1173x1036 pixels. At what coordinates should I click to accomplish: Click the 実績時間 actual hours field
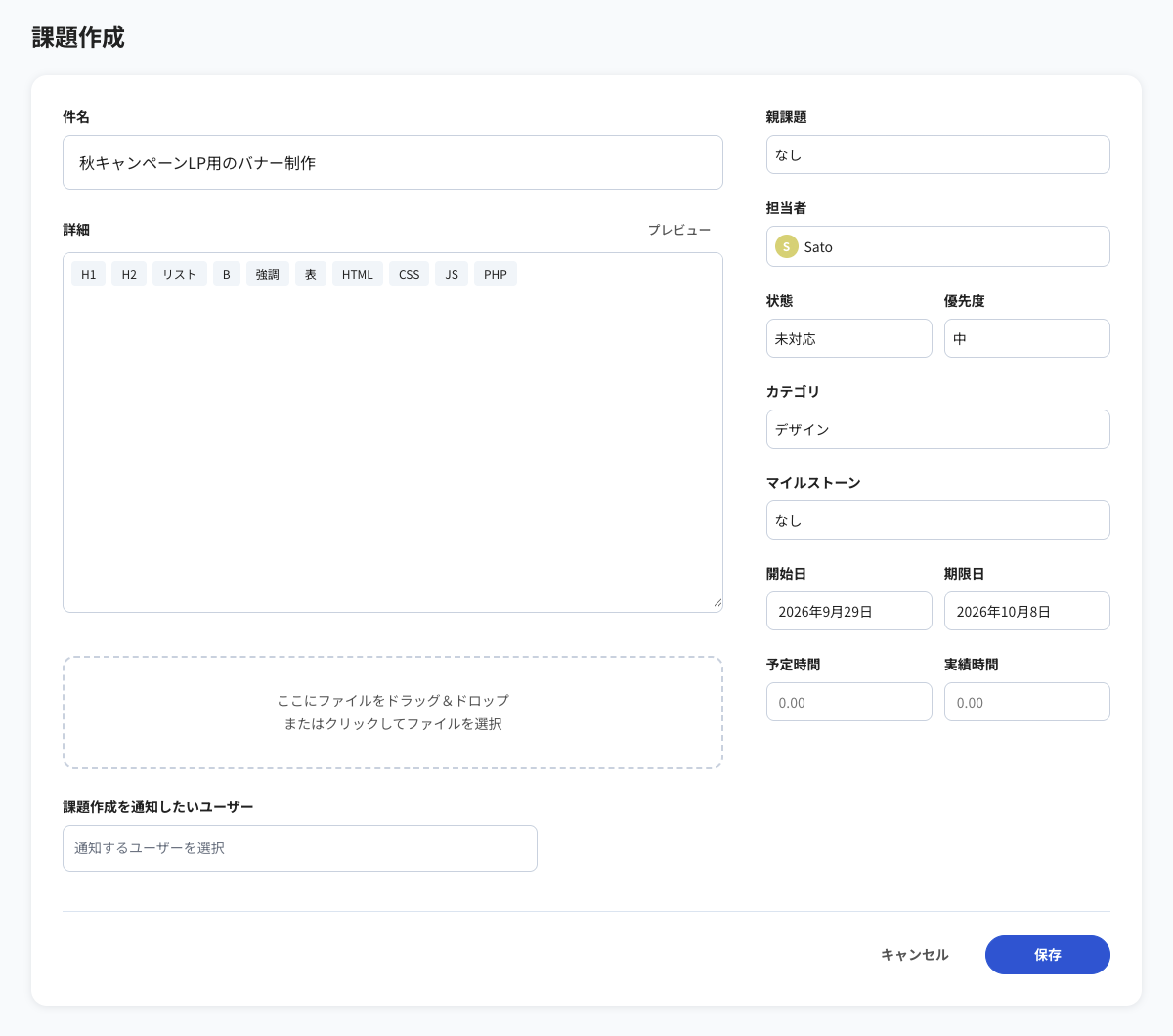click(x=1027, y=702)
